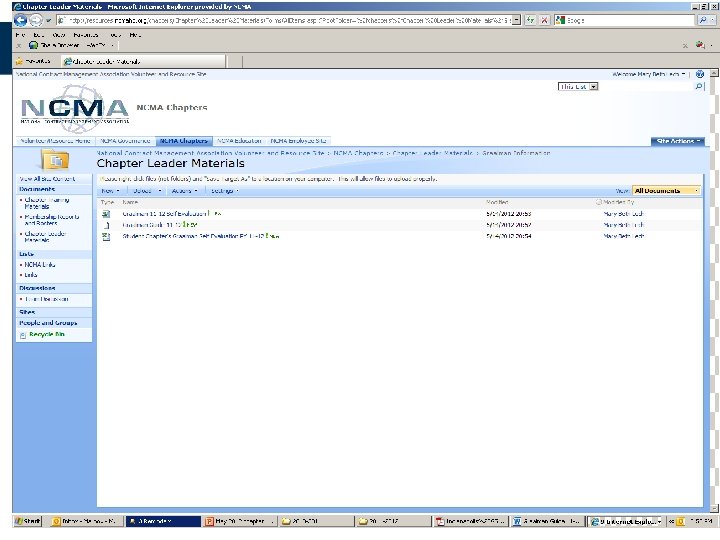Viewport: 720px width, 540px height.
Task: Click the red toolbar icon at far right
Action: 700,45
